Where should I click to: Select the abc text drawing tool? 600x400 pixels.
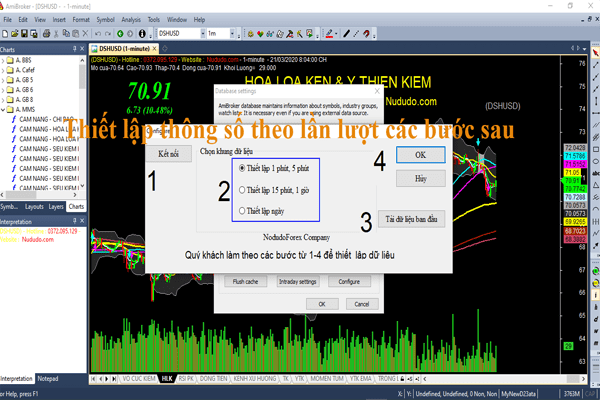[x=595, y=173]
